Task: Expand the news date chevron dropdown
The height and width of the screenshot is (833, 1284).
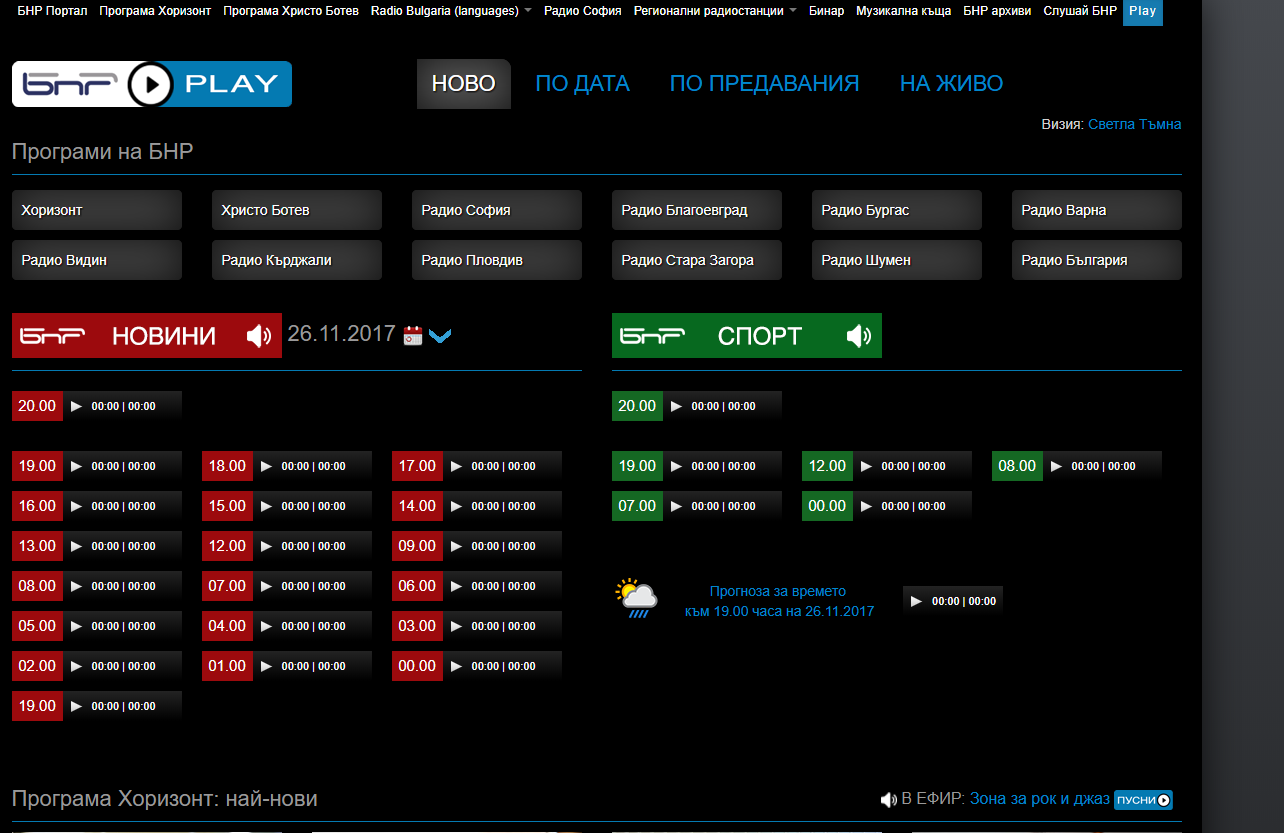Action: click(440, 336)
